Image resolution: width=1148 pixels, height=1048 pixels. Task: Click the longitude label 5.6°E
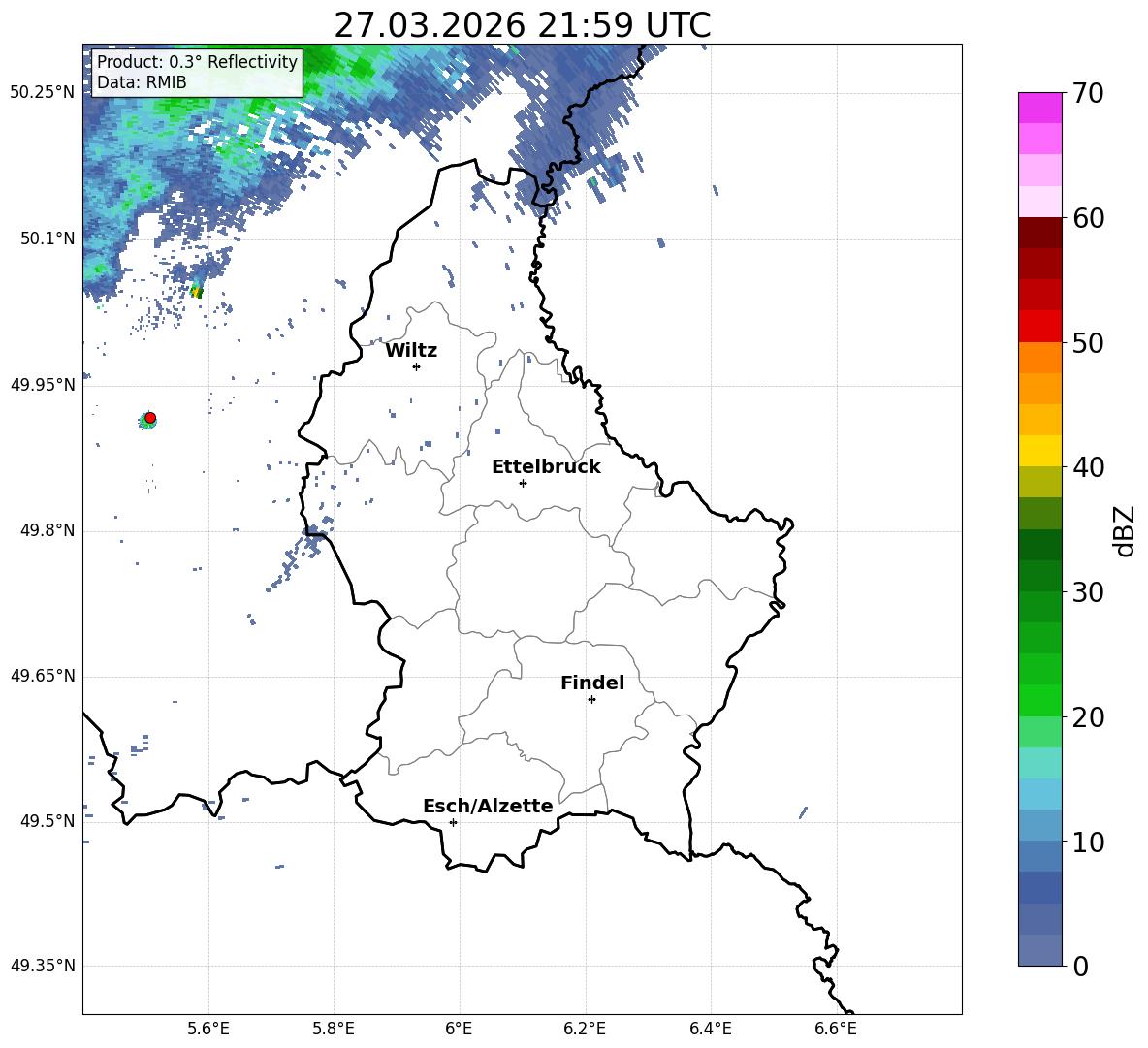(x=207, y=1029)
